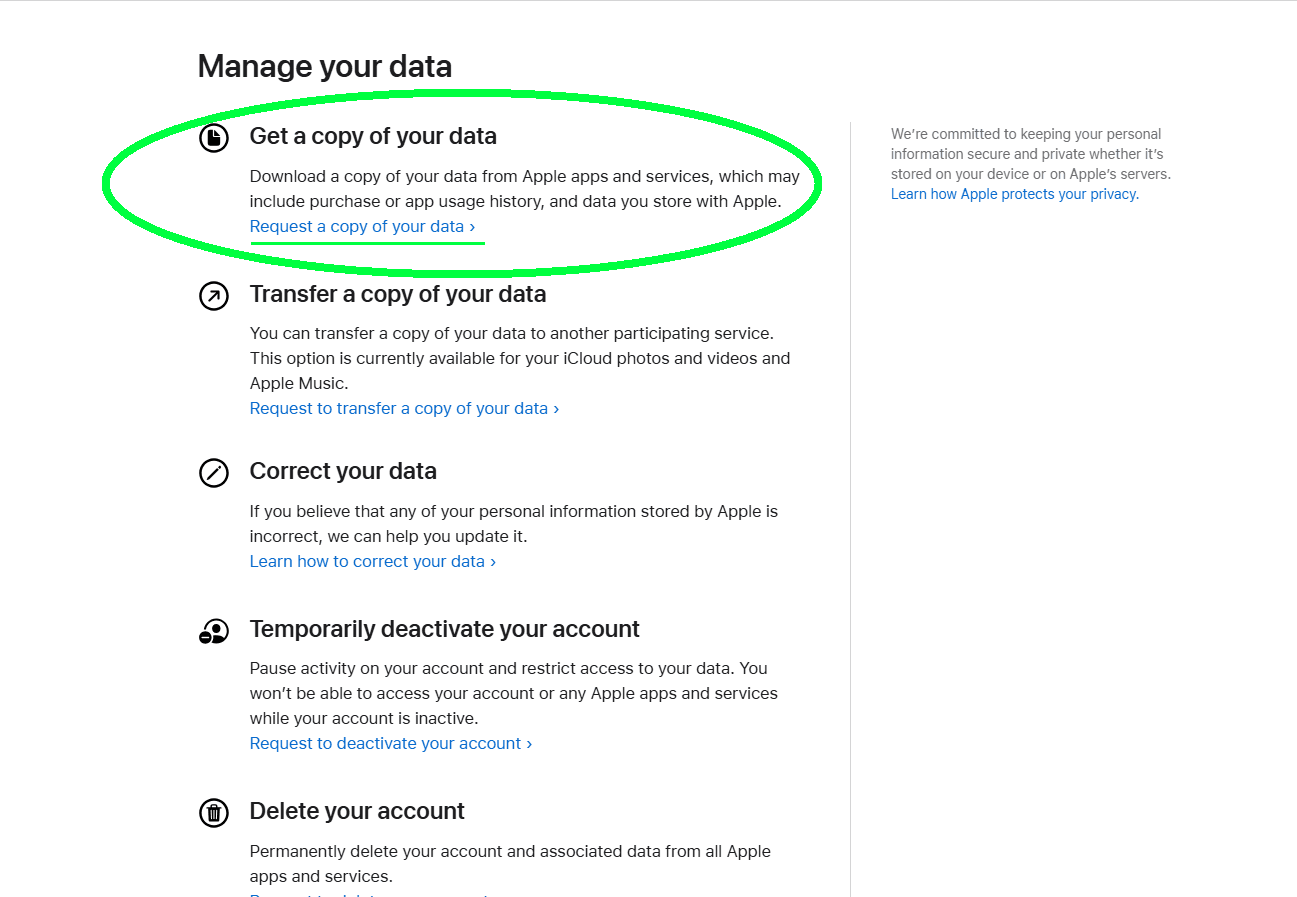Image resolution: width=1297 pixels, height=897 pixels.
Task: Open Request to transfer a copy of your data
Action: (397, 407)
